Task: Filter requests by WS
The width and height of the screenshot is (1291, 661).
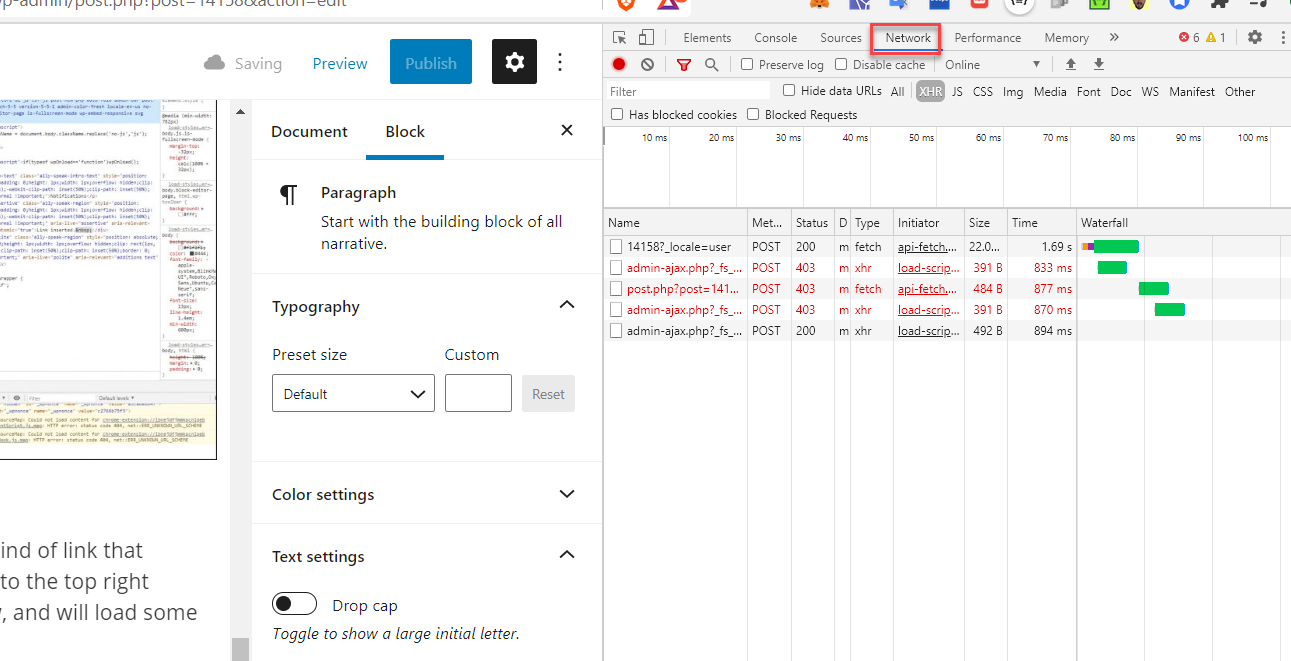Action: point(1150,91)
